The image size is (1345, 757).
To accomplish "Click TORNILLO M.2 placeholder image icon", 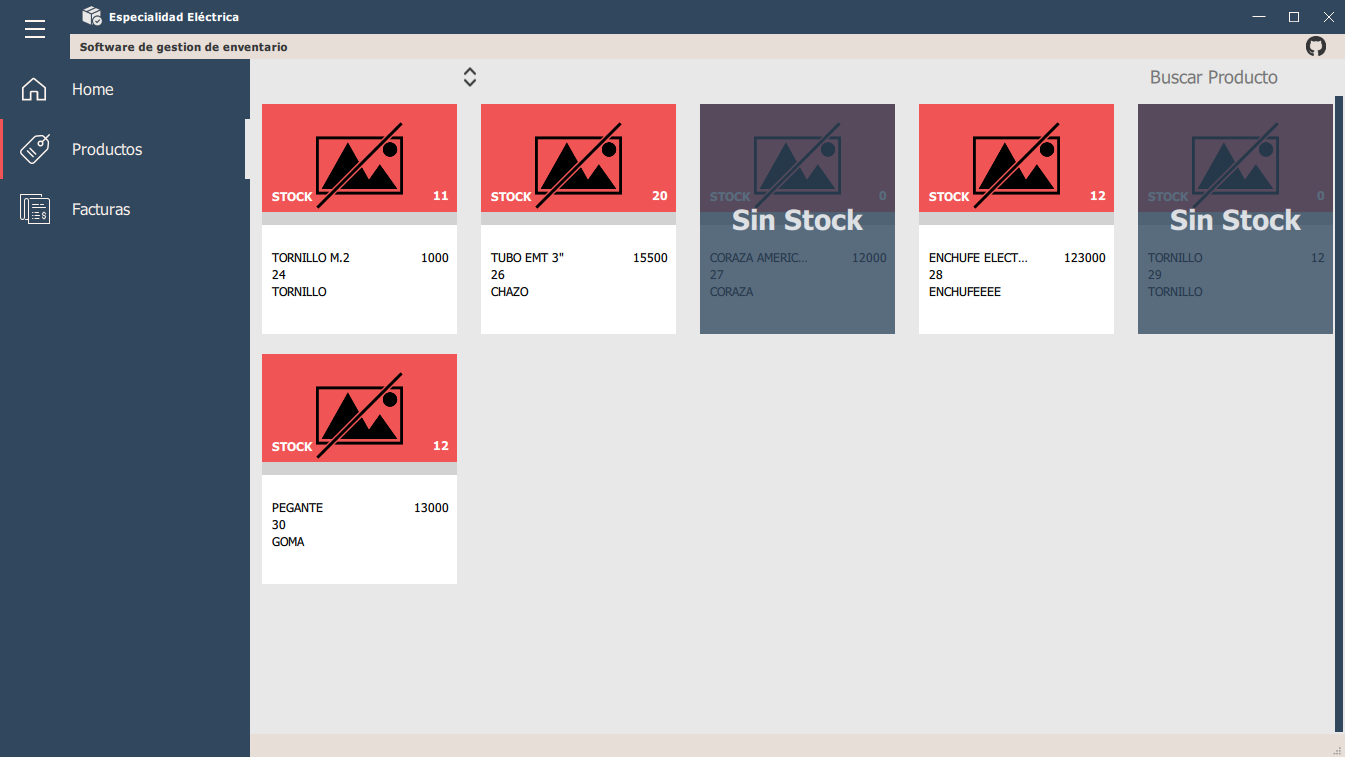I will tap(359, 165).
